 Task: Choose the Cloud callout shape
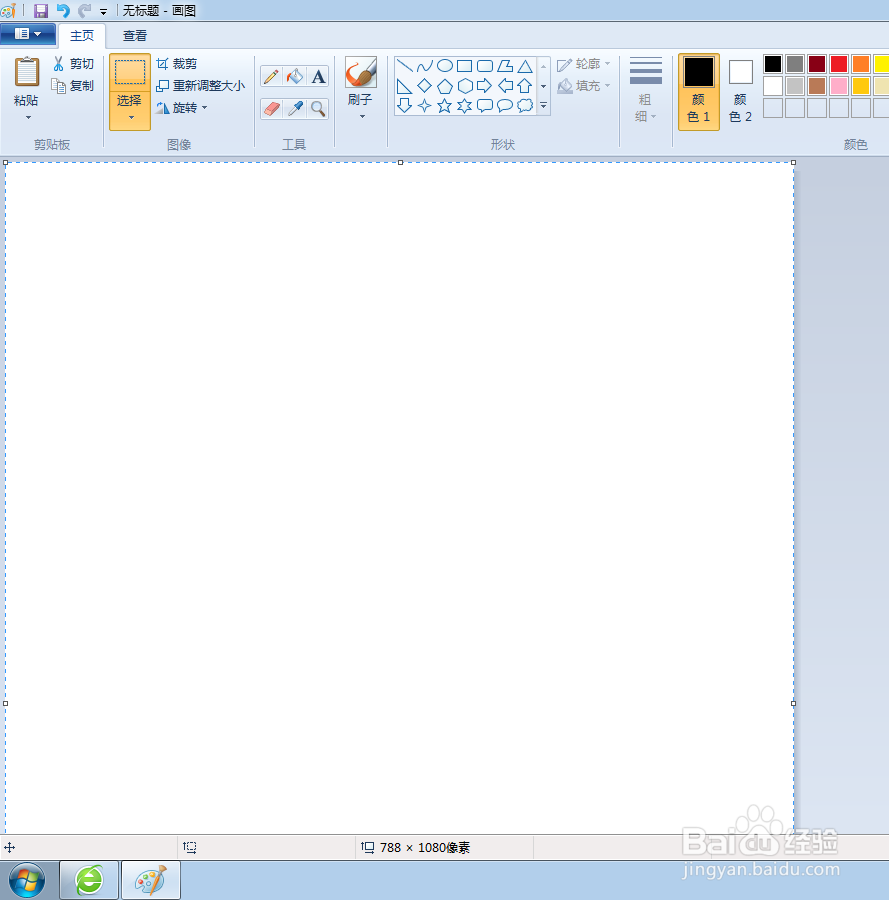click(525, 106)
